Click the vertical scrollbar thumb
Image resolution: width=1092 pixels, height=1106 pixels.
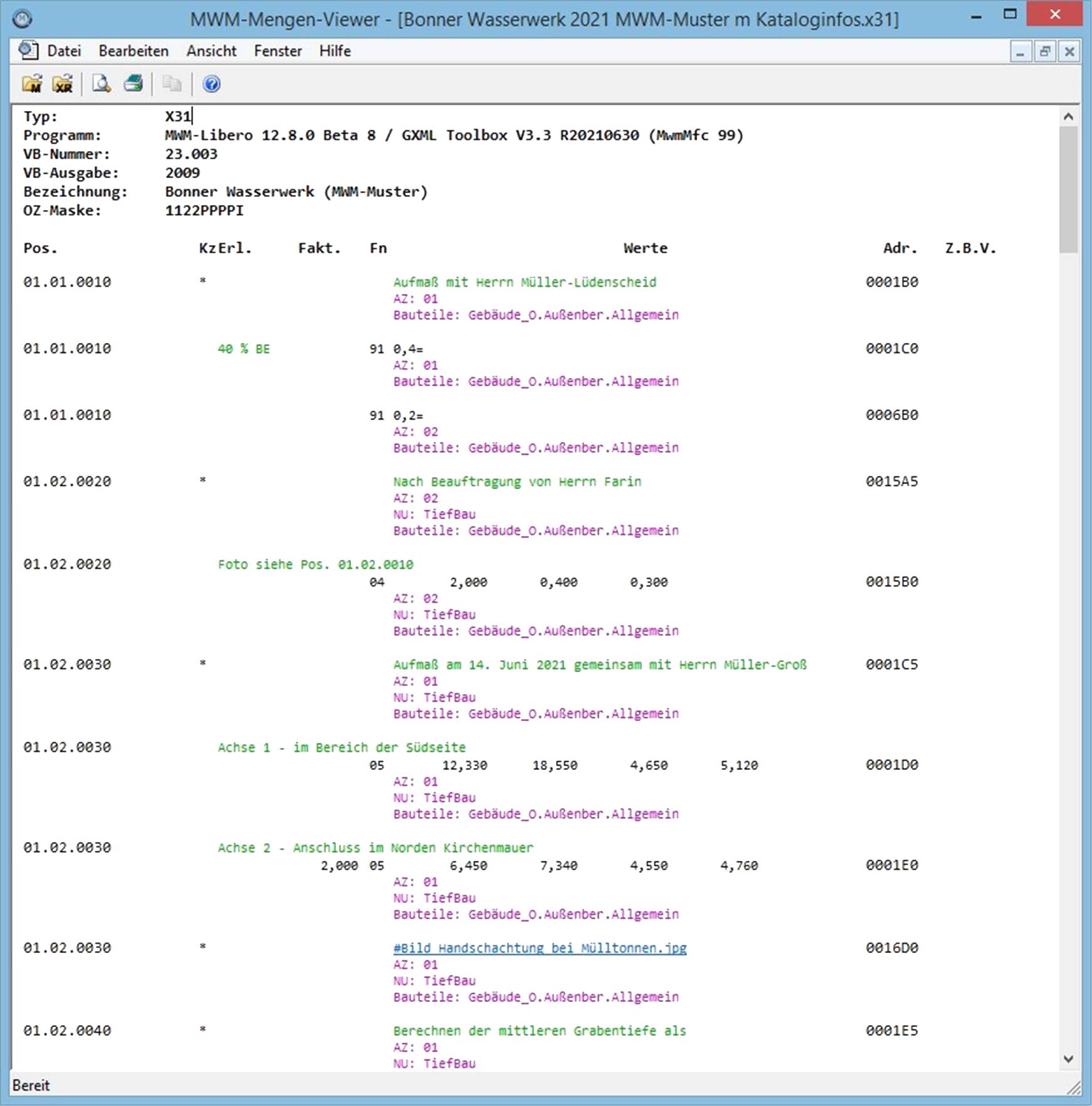(x=1069, y=190)
